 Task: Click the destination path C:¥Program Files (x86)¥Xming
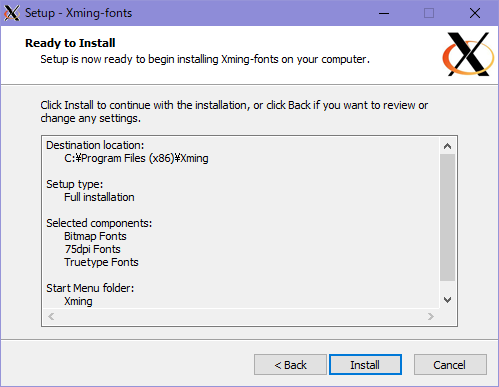click(x=136, y=158)
